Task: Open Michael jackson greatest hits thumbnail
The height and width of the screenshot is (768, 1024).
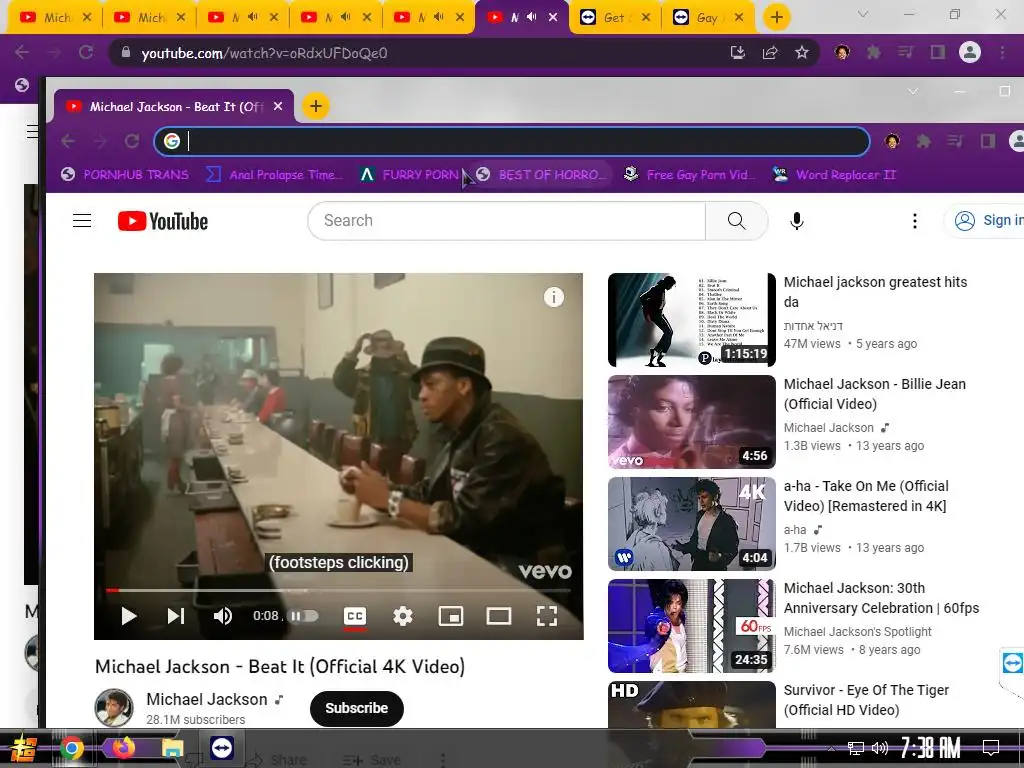Action: (692, 320)
